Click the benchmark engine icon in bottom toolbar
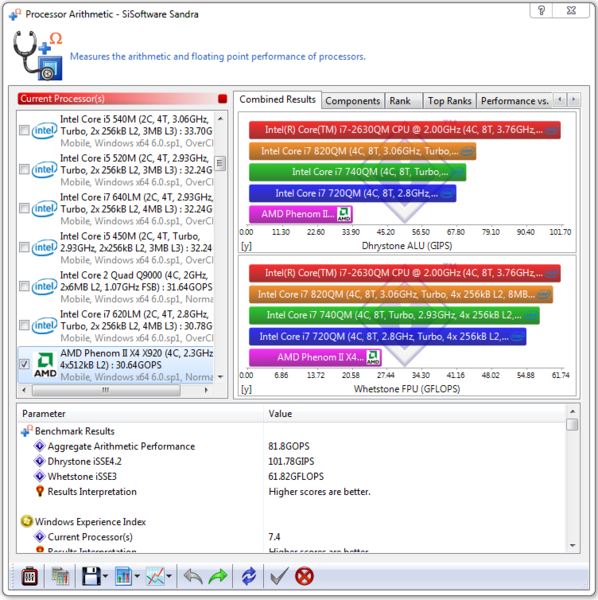 [30, 576]
